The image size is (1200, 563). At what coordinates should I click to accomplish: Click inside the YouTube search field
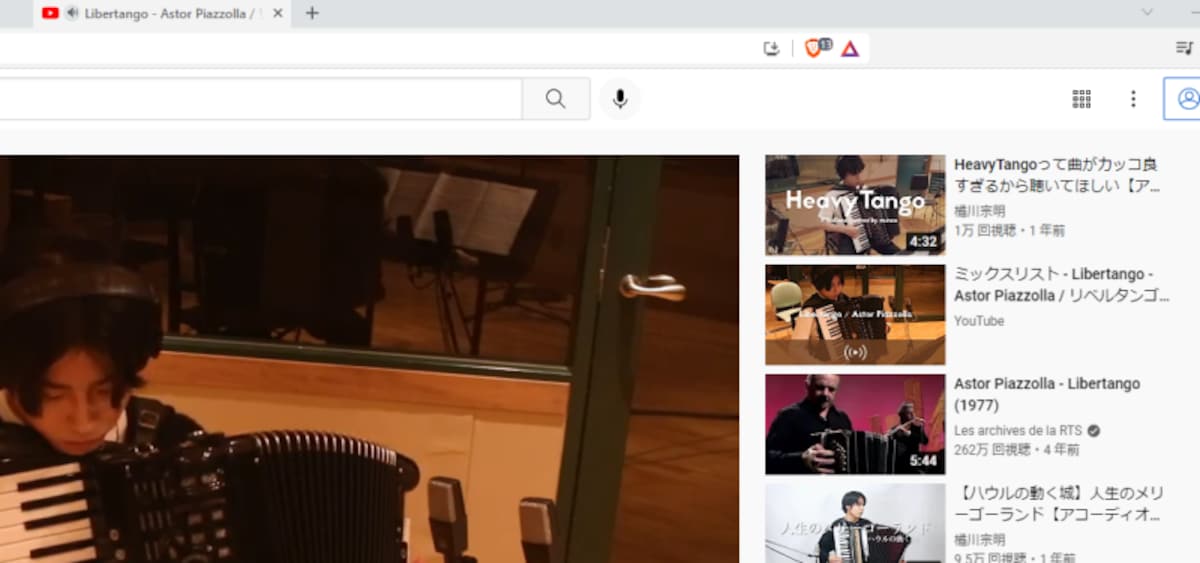click(260, 99)
